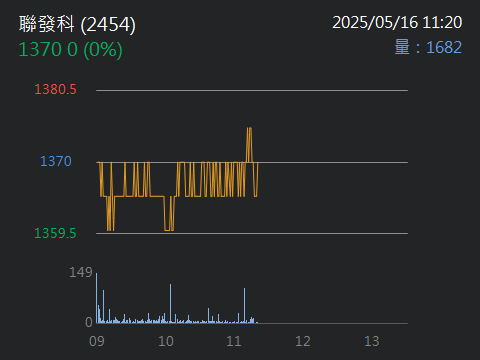
Task: Click the 13 time axis marker
Action: (x=372, y=341)
